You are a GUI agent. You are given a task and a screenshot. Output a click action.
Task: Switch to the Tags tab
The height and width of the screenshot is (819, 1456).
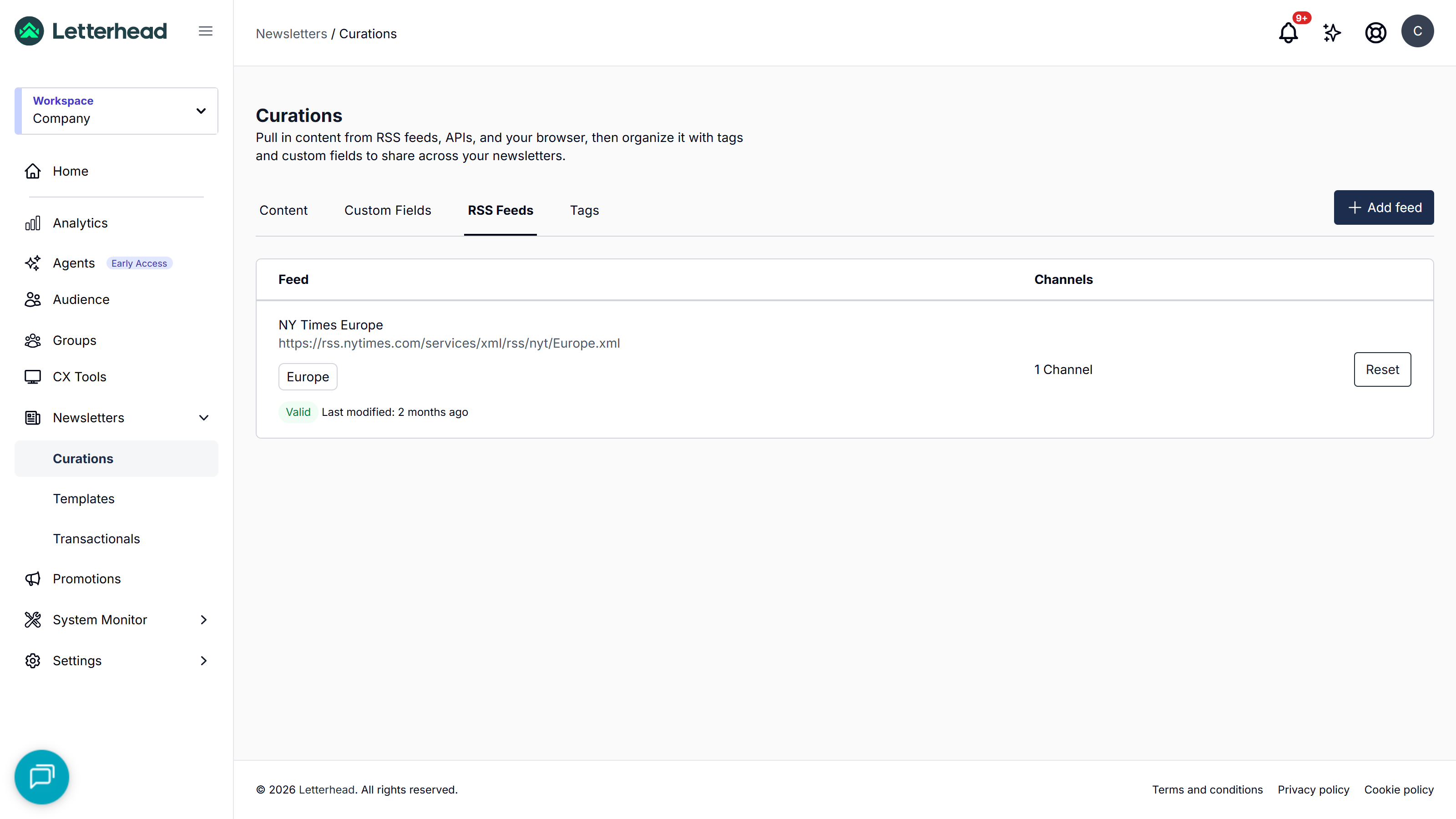(x=584, y=210)
